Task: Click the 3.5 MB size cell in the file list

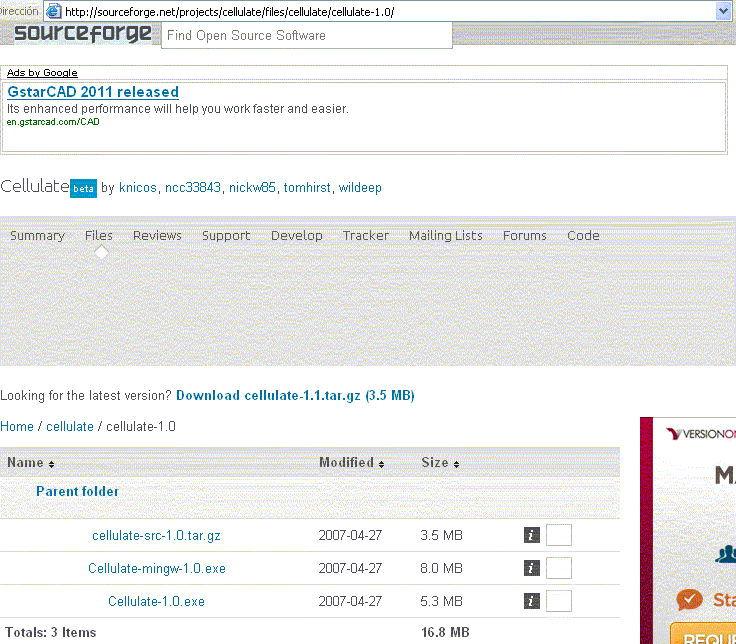Action: (x=441, y=535)
